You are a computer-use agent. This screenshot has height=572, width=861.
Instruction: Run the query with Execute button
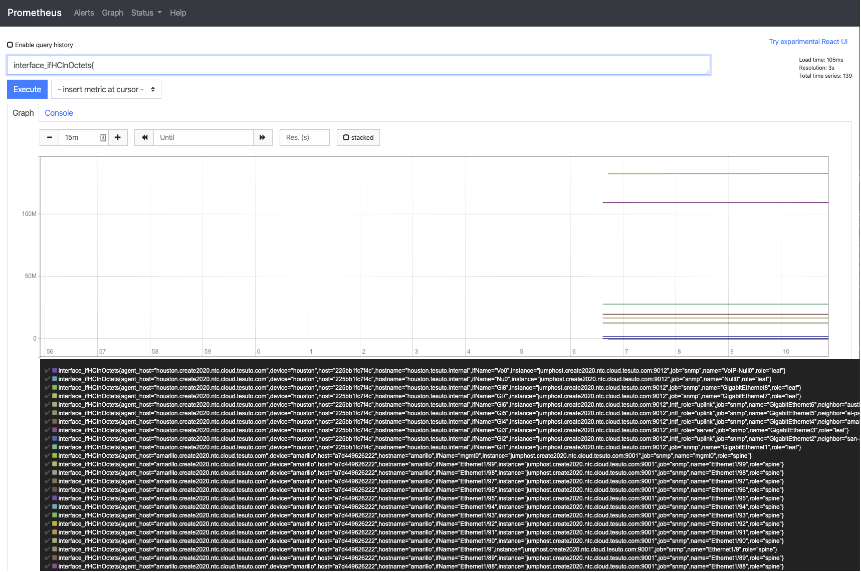[x=27, y=89]
